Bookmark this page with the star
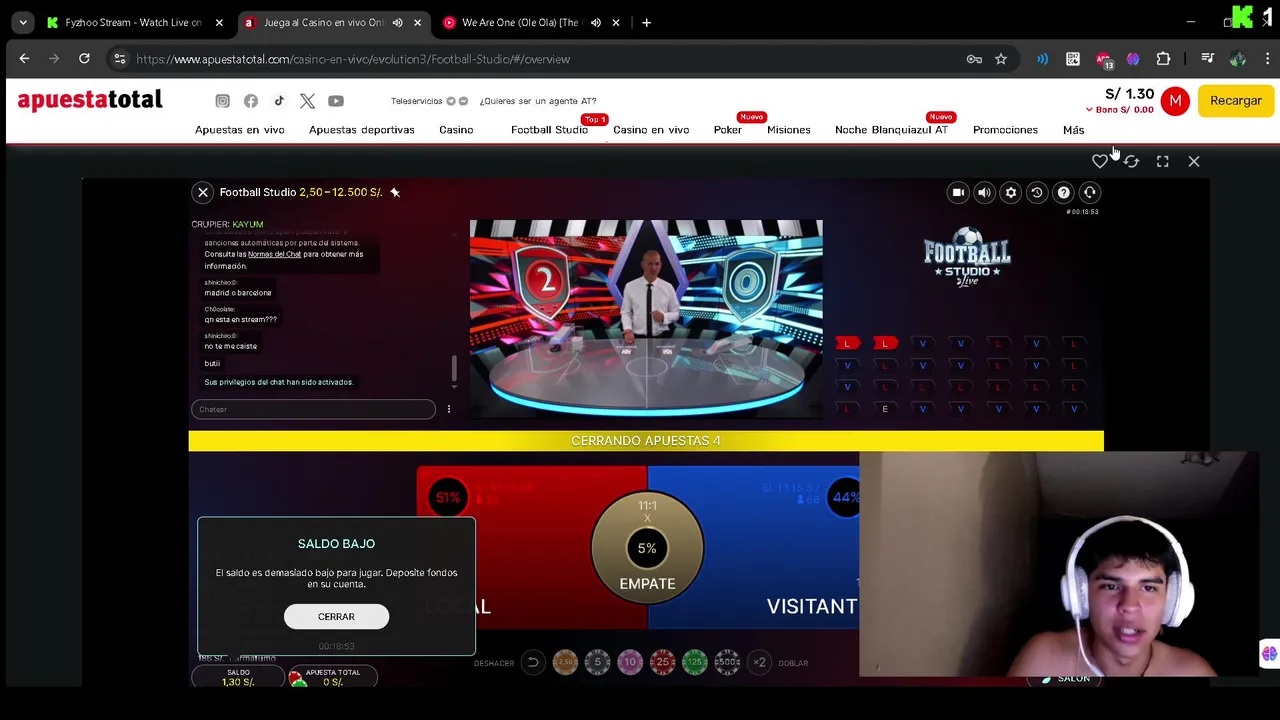Image resolution: width=1280 pixels, height=720 pixels. pyautogui.click(x=1001, y=59)
